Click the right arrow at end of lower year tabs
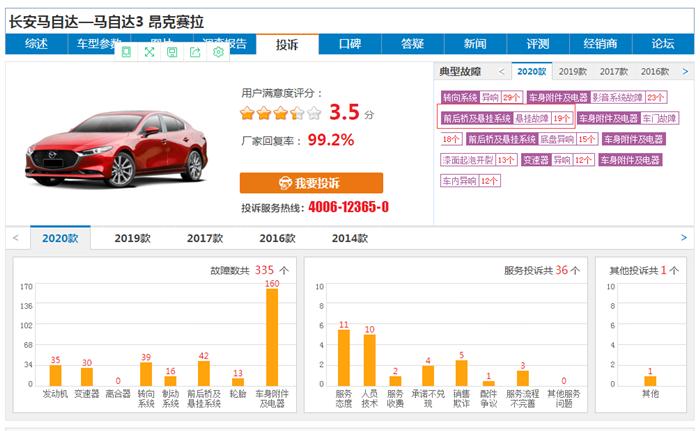 (x=683, y=238)
